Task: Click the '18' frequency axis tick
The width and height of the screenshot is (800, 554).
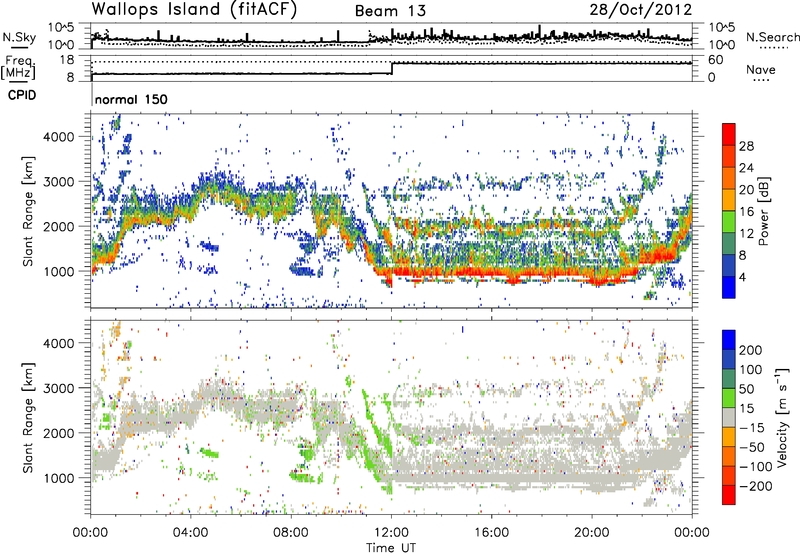Action: pos(67,60)
